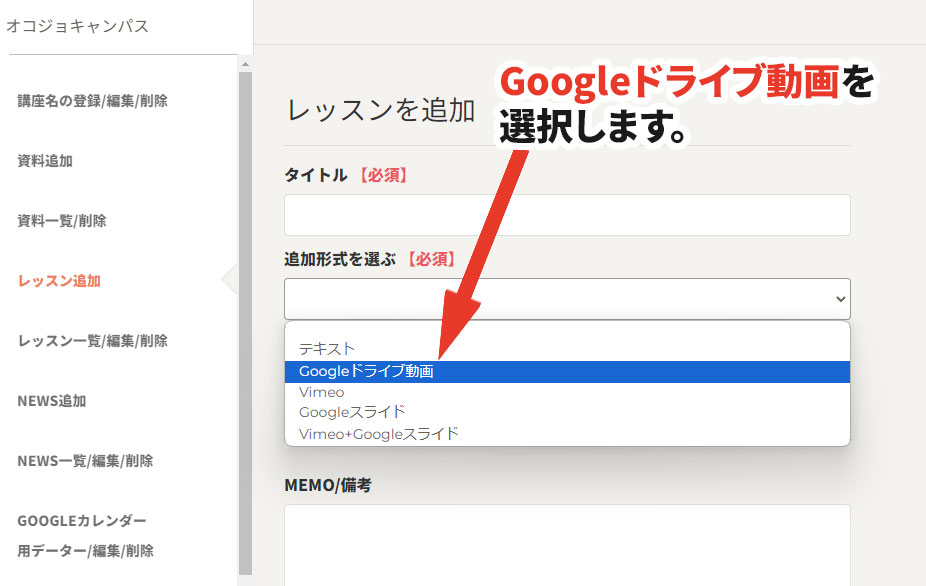This screenshot has height=586, width=926.
Task: Choose Vimeo+Googleスライド option
Action: (567, 434)
